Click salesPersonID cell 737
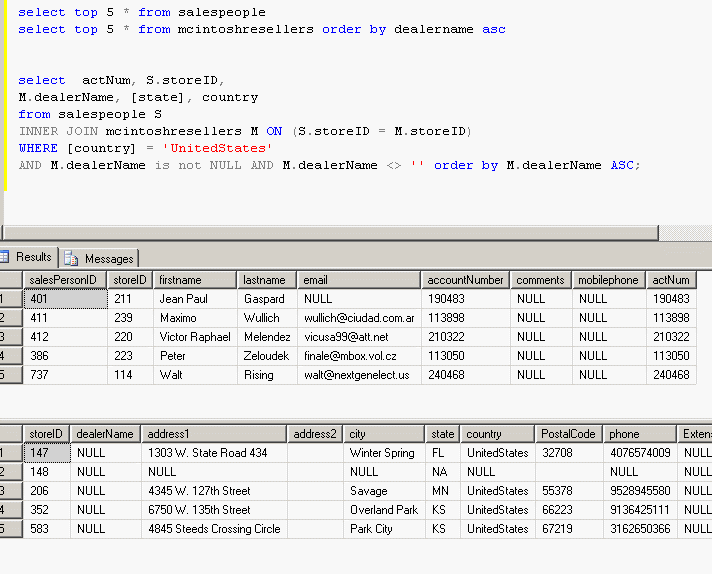Screen dimensions: 712x574 pos(65,375)
